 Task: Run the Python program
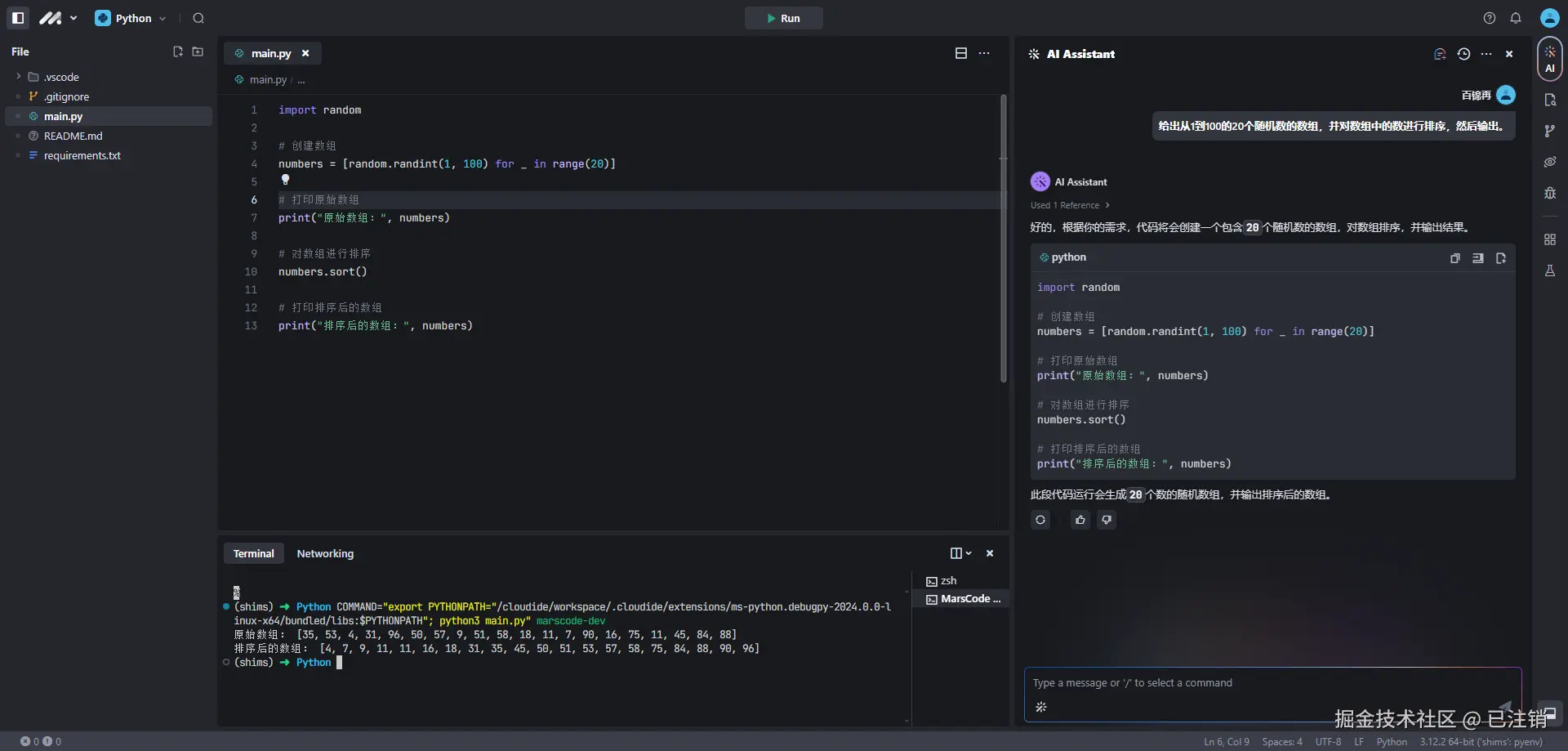pyautogui.click(x=783, y=18)
